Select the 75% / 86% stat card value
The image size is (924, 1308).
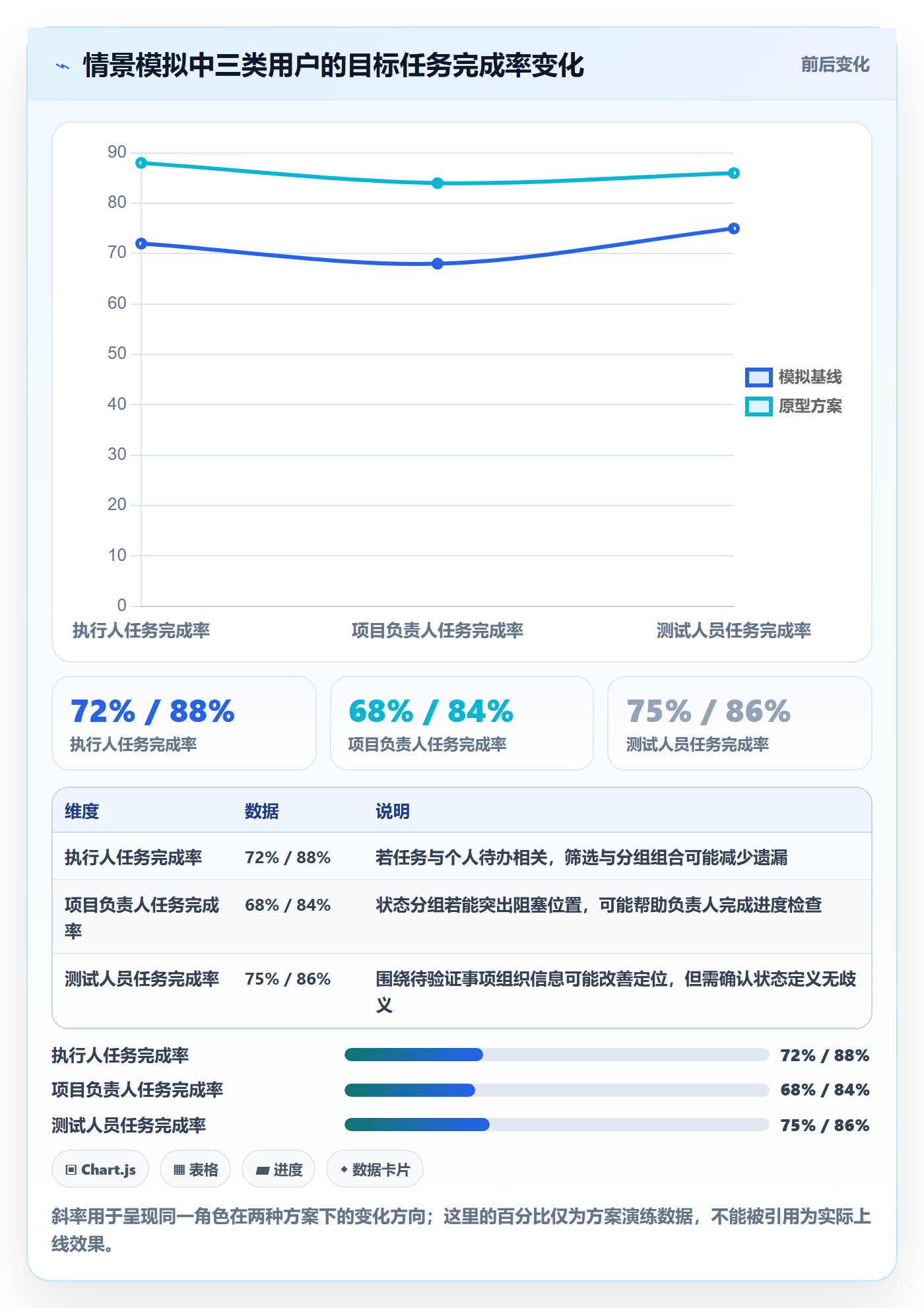coord(709,711)
